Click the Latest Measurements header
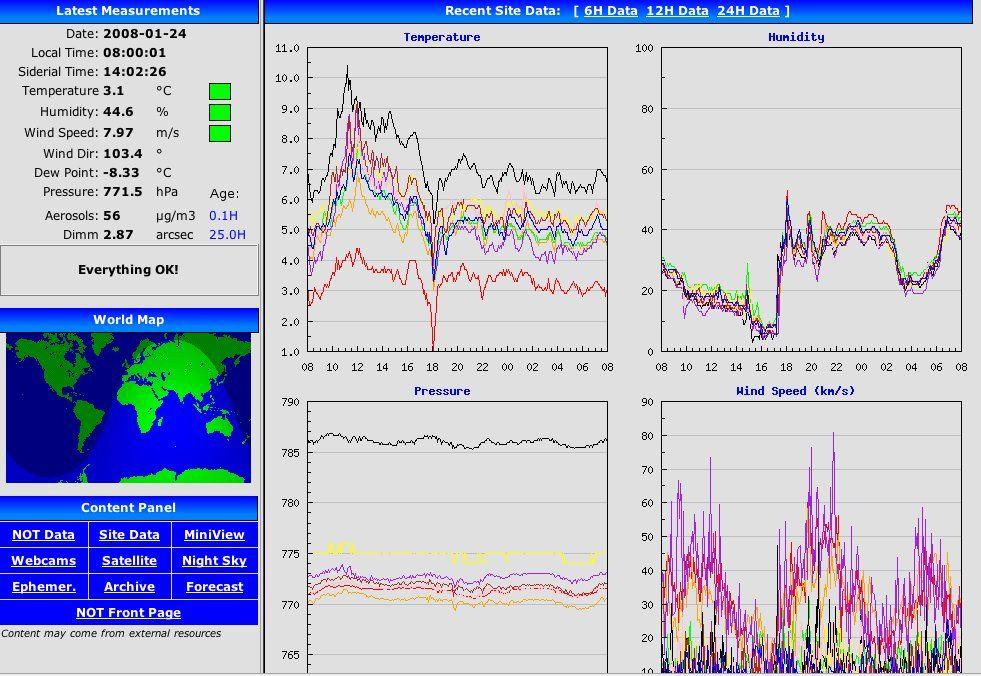Viewport: 981px width, 676px height. [128, 11]
